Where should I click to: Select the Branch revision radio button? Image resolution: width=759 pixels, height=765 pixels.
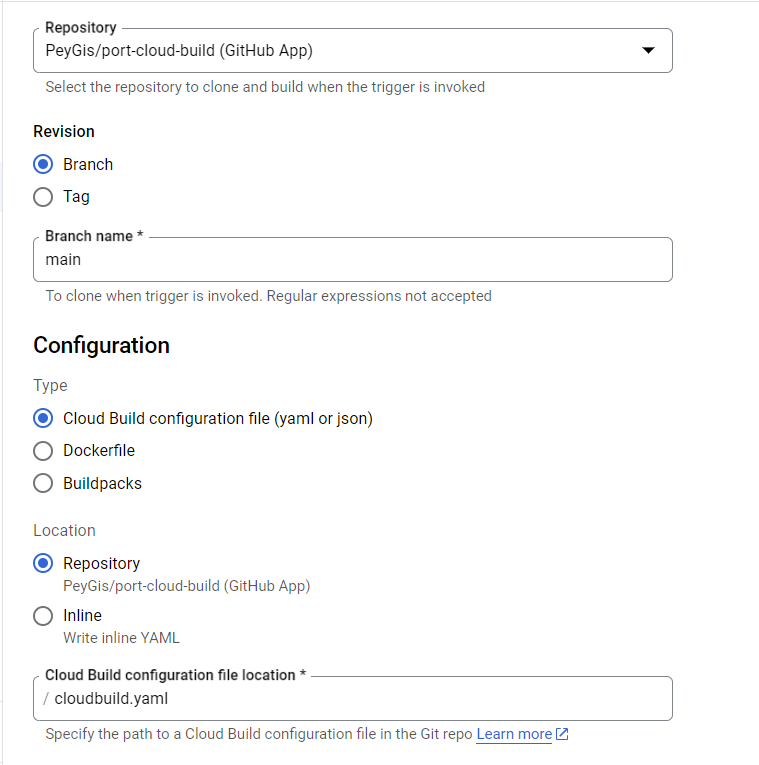(43, 164)
